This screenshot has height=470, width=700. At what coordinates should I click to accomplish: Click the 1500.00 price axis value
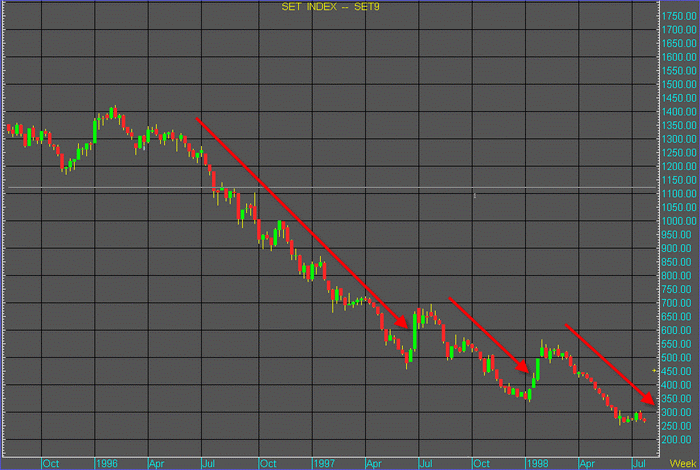click(679, 84)
